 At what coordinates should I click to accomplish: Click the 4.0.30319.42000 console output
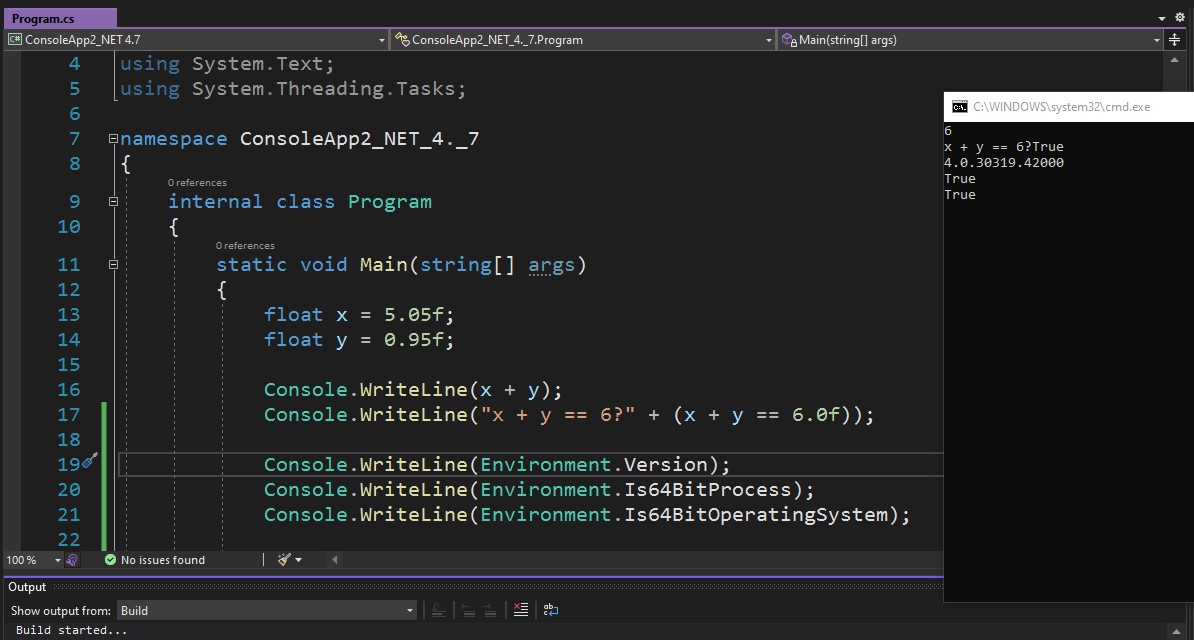click(1004, 163)
